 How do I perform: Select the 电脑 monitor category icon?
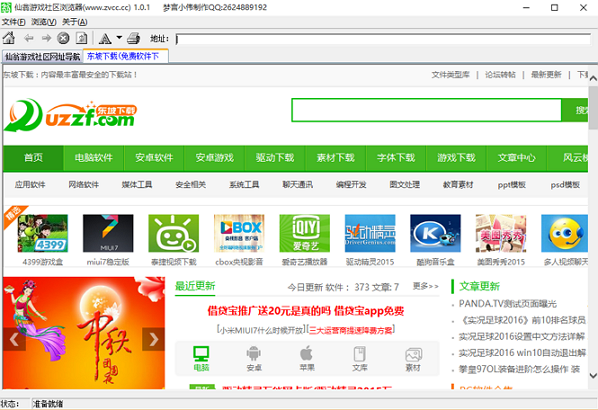pos(201,359)
